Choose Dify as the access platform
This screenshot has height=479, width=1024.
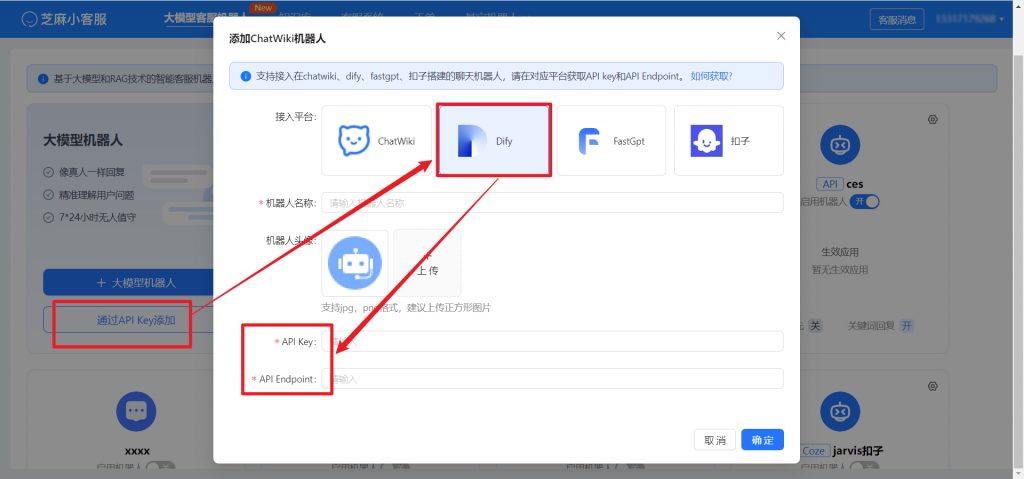(x=493, y=141)
